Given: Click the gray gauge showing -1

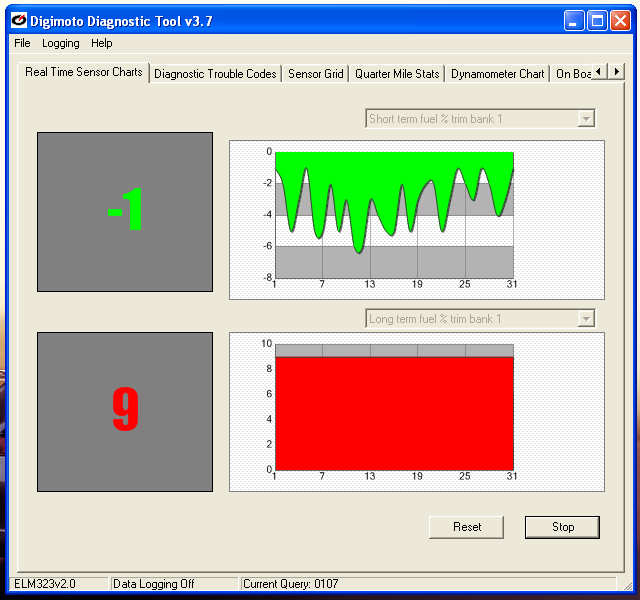Looking at the screenshot, I should click(x=125, y=212).
